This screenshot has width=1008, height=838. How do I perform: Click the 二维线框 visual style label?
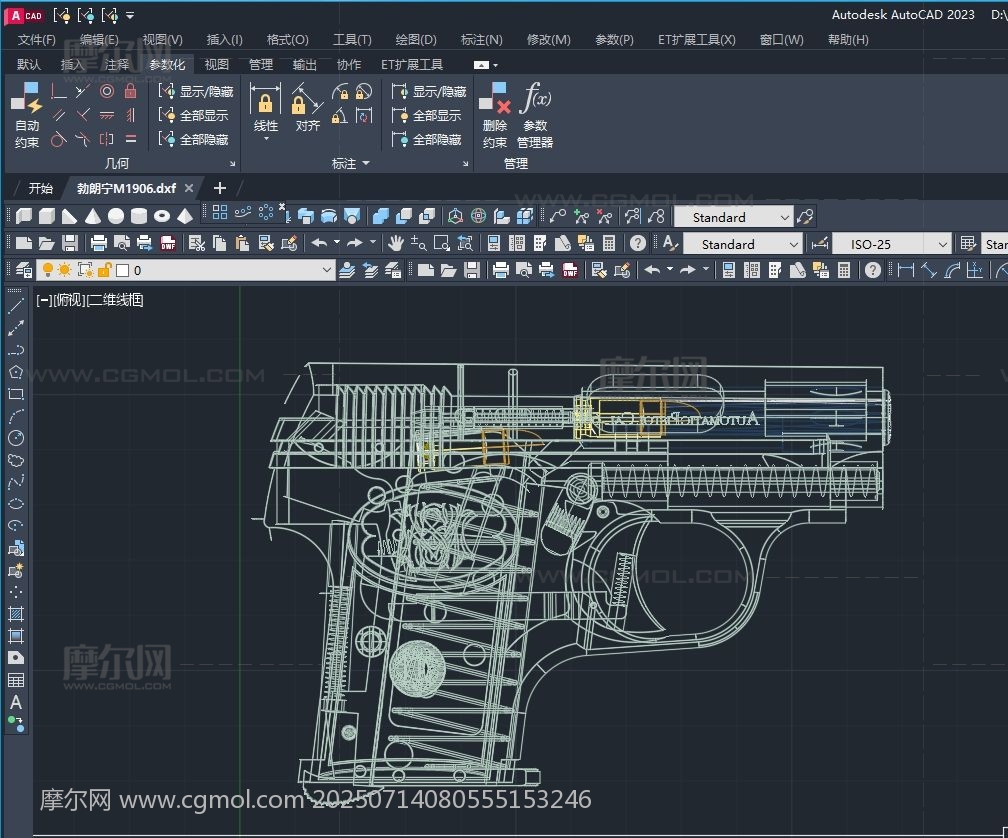click(x=114, y=299)
